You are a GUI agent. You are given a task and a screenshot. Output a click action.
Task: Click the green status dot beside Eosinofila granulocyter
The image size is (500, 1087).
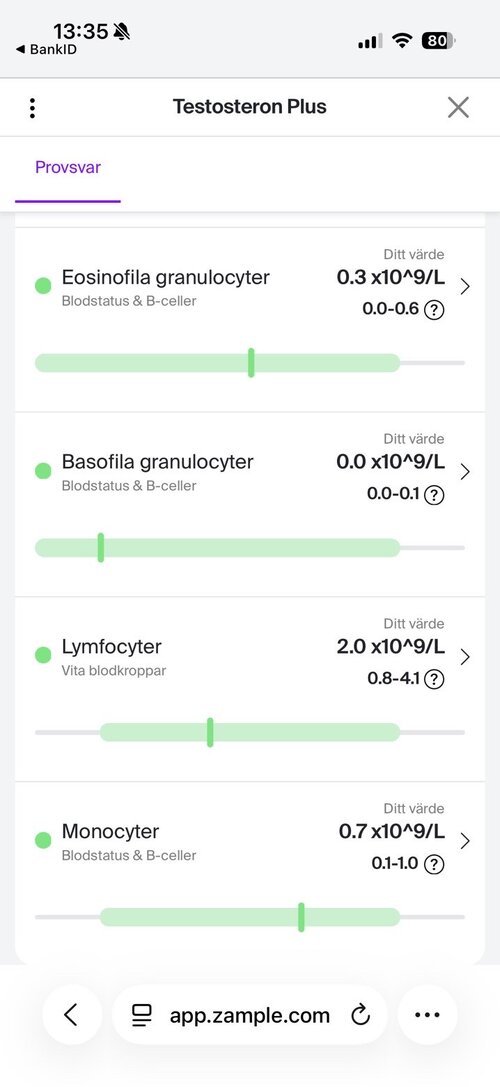point(43,286)
